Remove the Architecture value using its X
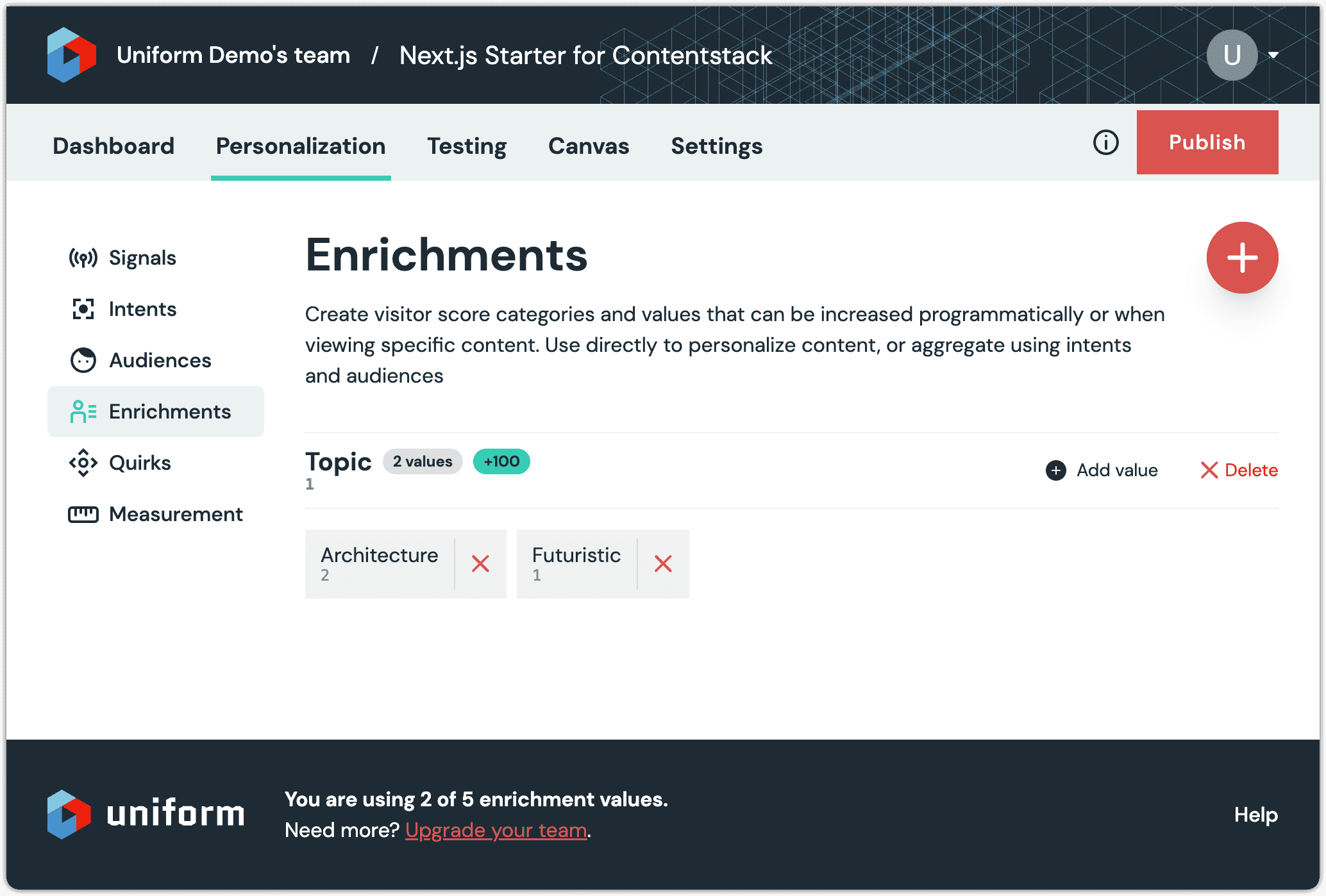Viewport: 1326px width, 896px height. [480, 564]
